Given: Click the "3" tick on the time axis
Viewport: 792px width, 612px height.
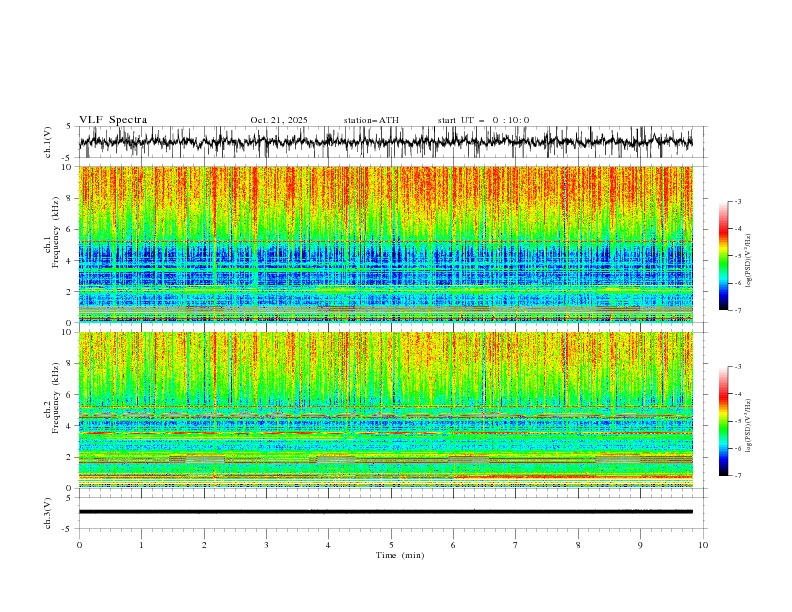Looking at the screenshot, I should 266,545.
